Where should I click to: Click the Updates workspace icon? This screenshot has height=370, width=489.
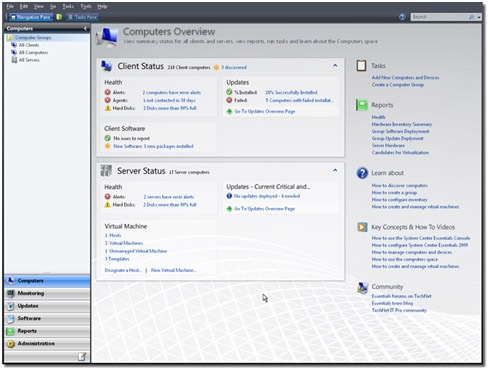click(11, 306)
